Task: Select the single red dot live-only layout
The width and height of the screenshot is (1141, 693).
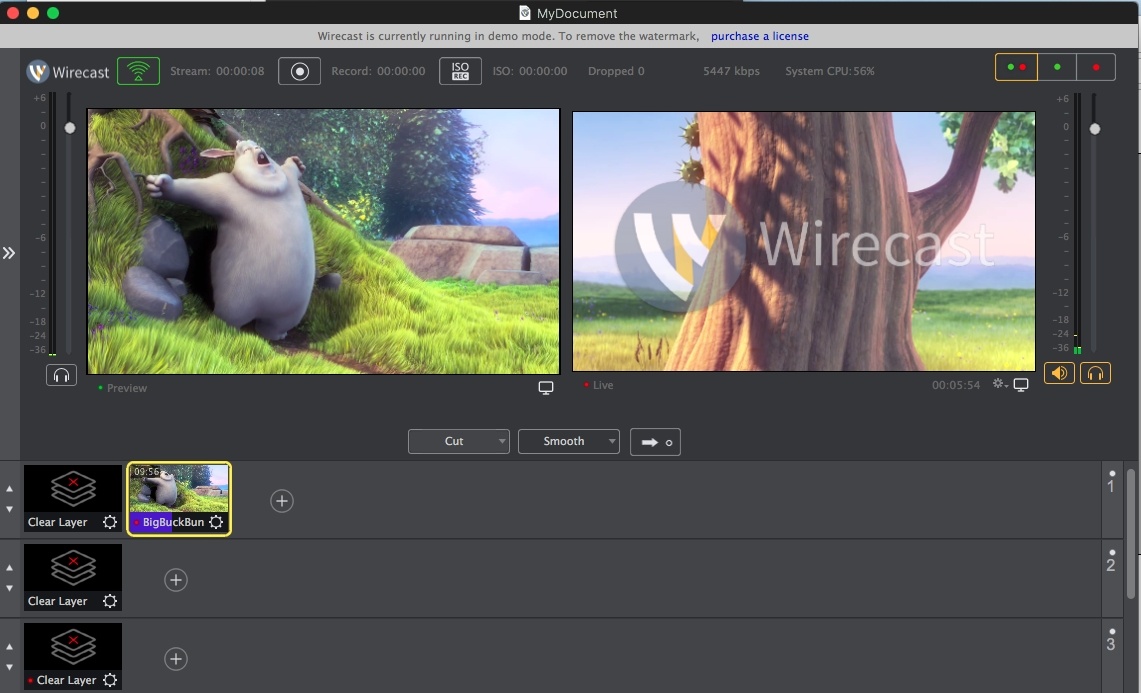Action: point(1096,67)
